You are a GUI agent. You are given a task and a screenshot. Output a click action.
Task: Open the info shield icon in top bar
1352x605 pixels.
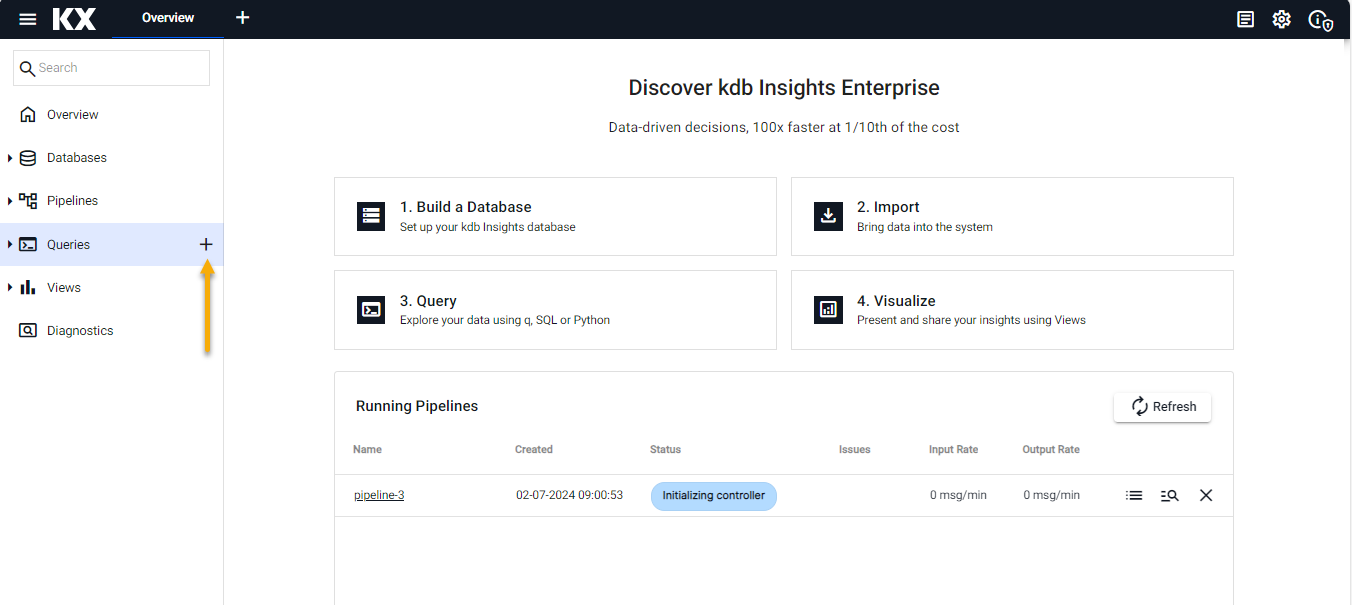pyautogui.click(x=1320, y=19)
